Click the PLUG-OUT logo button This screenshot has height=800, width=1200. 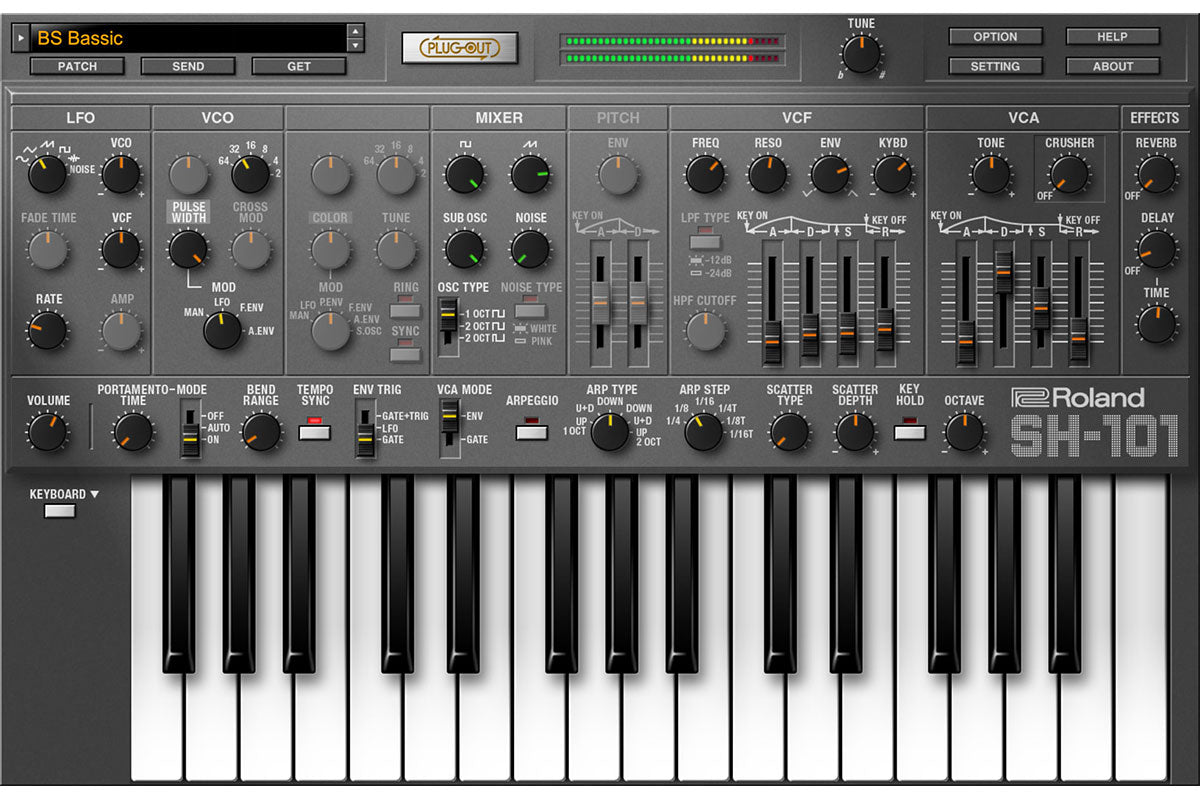(460, 47)
